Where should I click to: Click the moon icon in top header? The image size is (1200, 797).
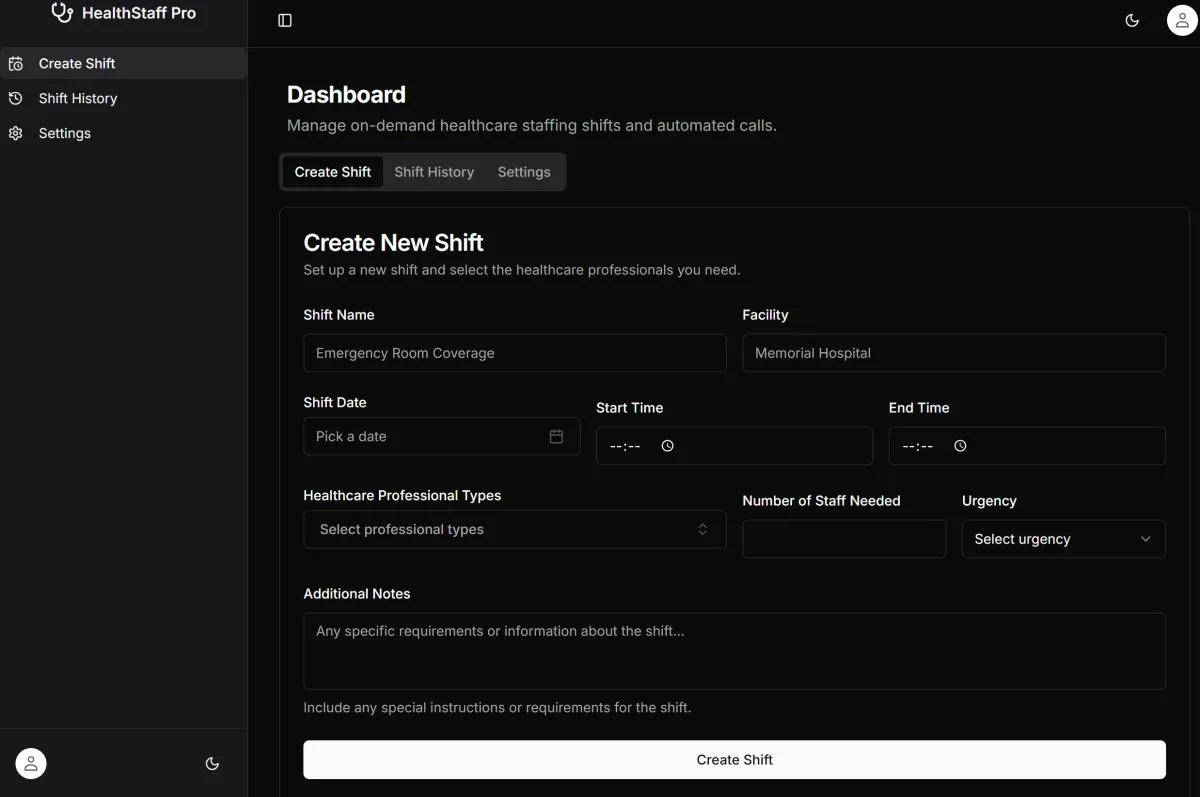click(1132, 21)
